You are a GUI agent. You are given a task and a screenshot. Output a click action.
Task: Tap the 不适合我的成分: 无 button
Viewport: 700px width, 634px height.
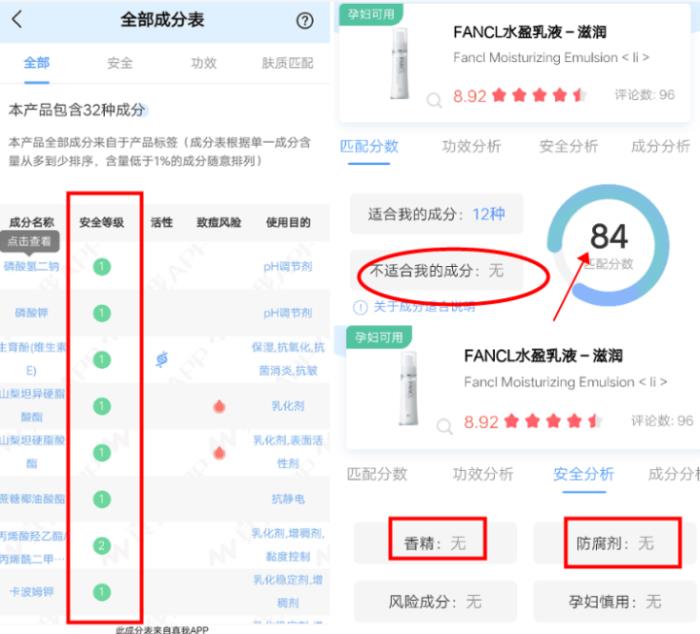[x=436, y=270]
